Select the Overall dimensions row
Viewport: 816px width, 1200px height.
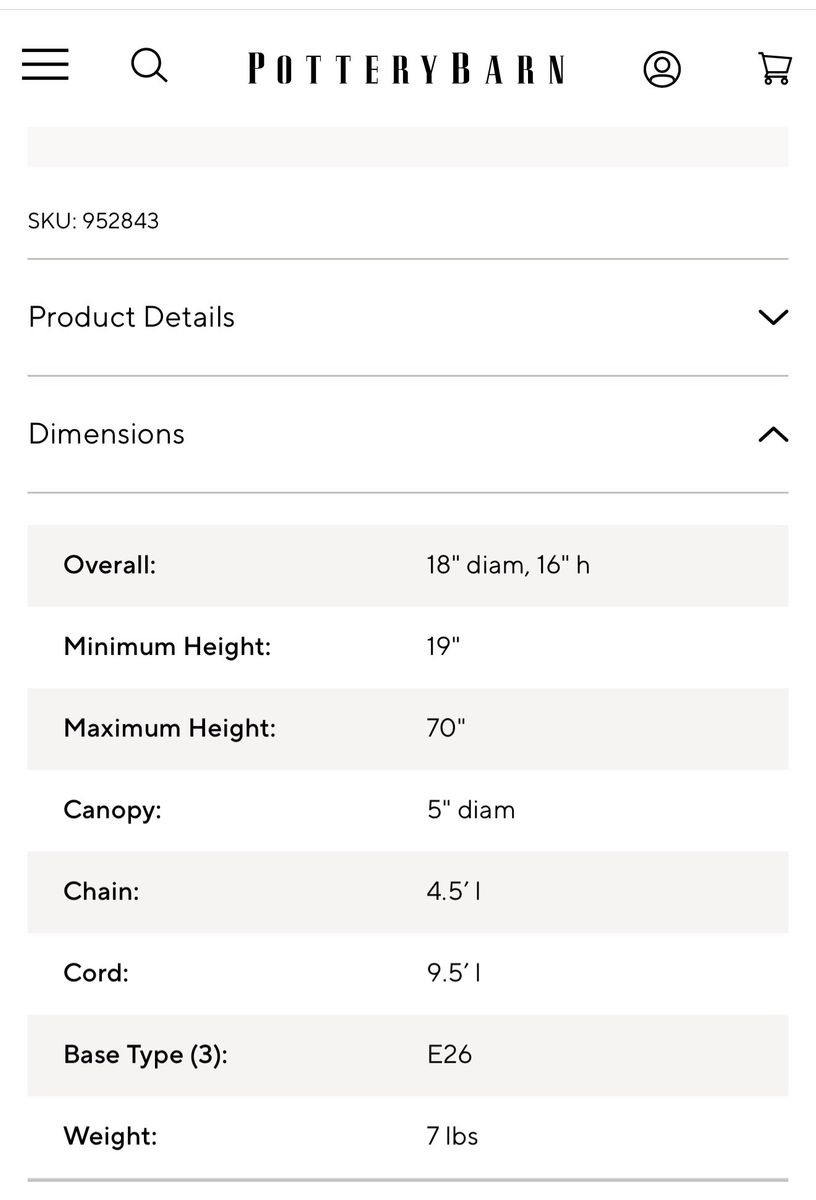(x=408, y=566)
